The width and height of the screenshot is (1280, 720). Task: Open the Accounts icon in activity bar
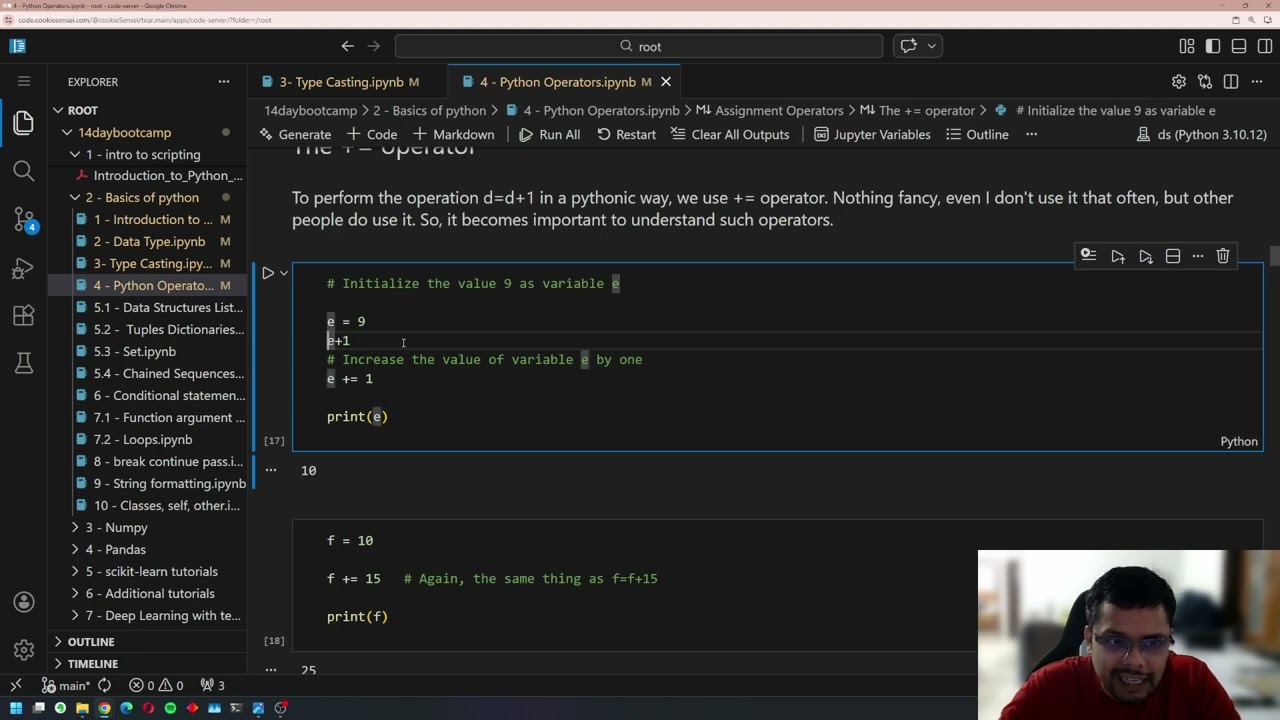click(24, 602)
